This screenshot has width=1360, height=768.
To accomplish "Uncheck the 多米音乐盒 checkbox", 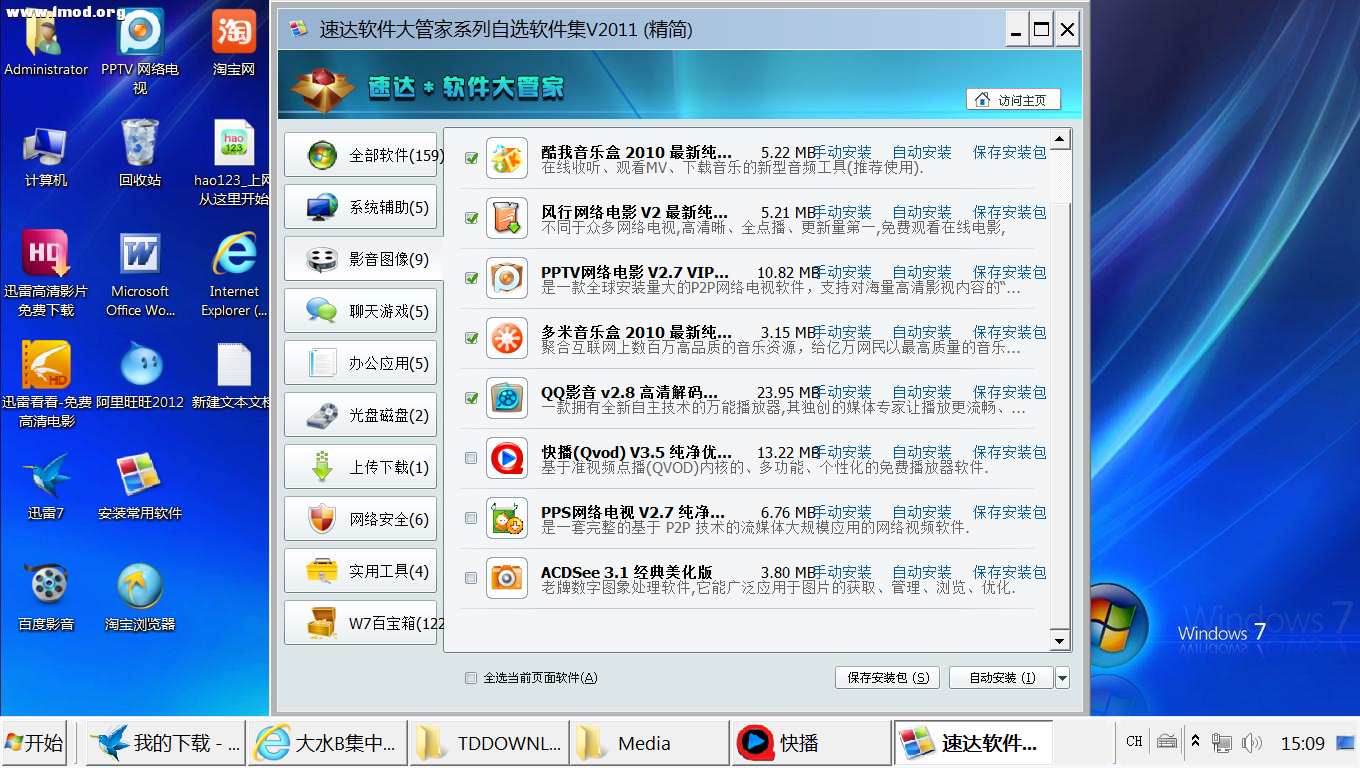I will (471, 338).
